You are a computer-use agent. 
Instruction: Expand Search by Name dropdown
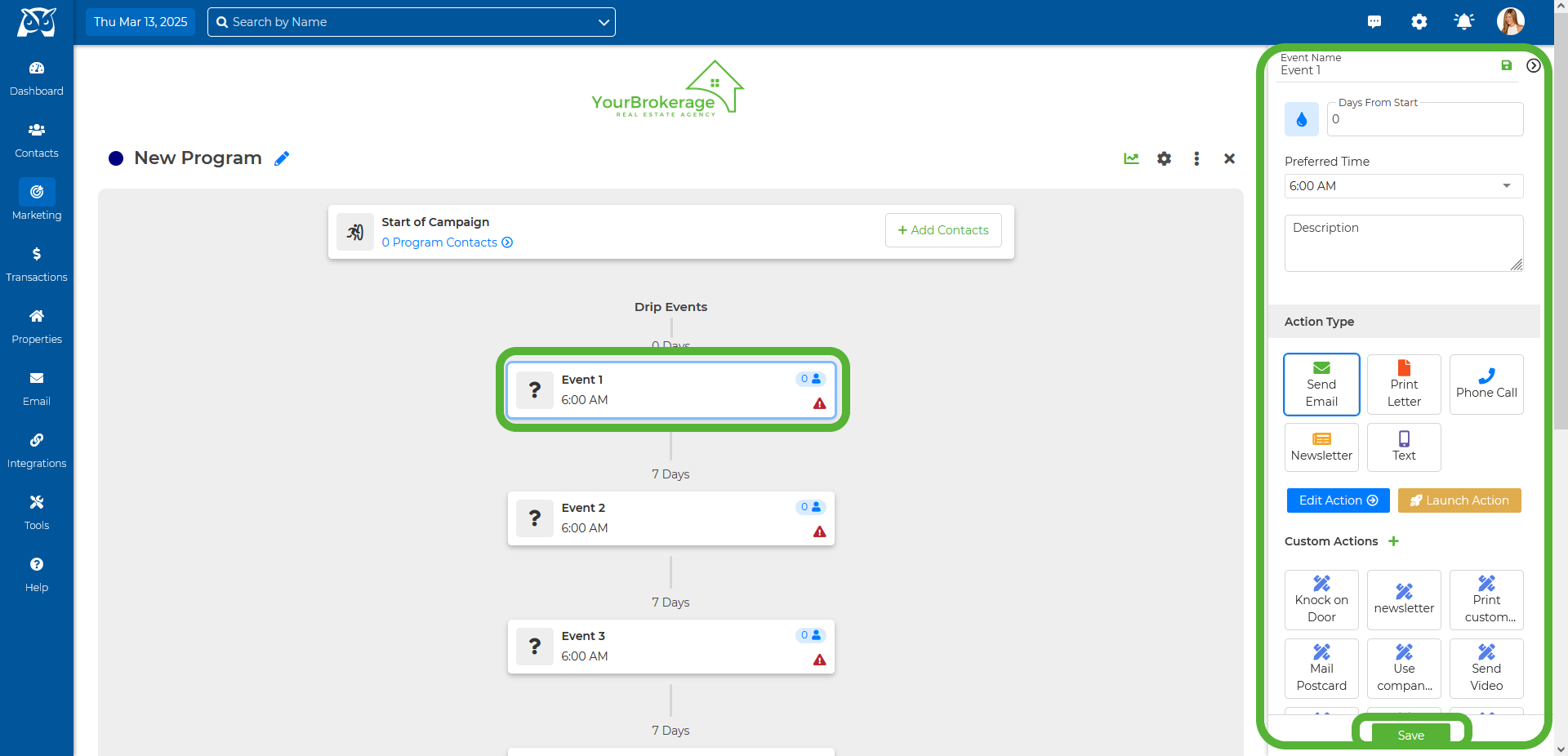[x=604, y=22]
